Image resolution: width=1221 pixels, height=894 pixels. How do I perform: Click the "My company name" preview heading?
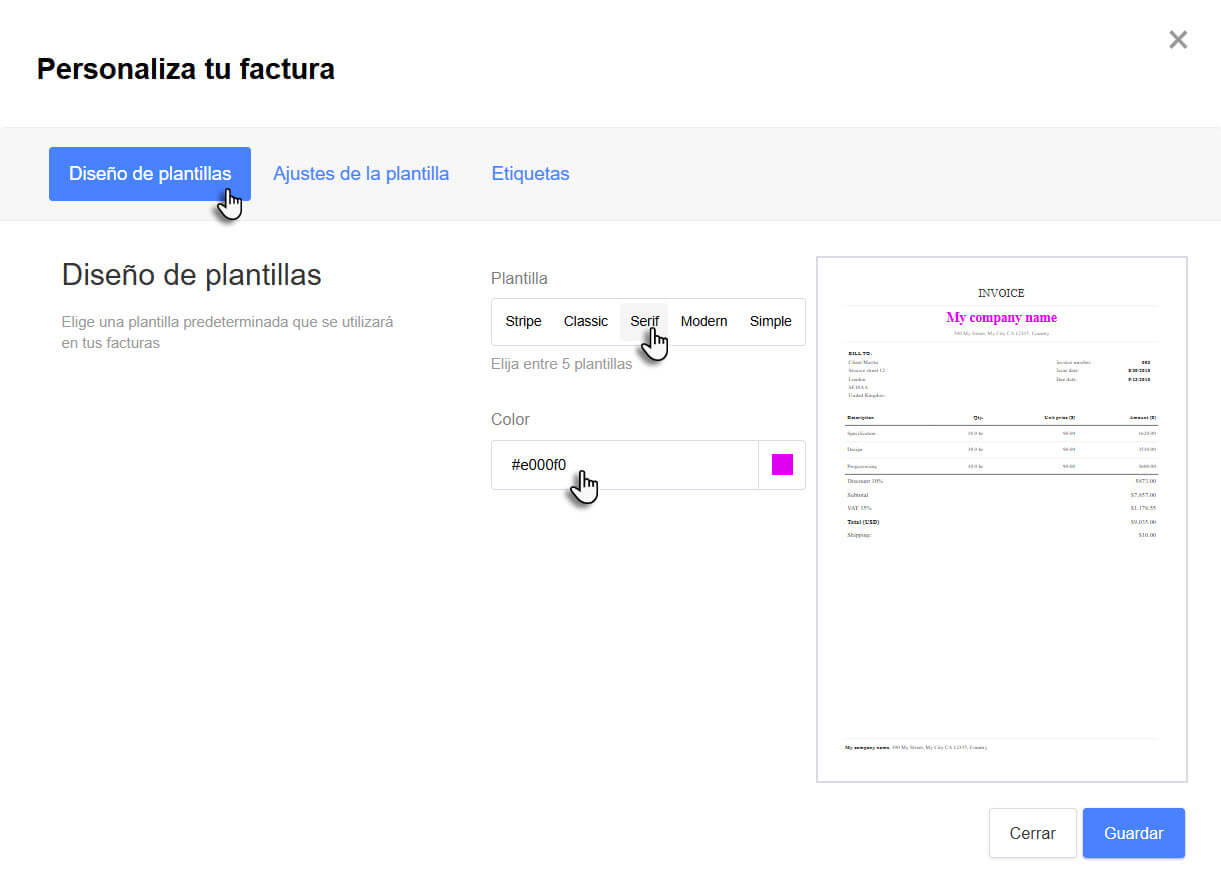(x=1001, y=318)
